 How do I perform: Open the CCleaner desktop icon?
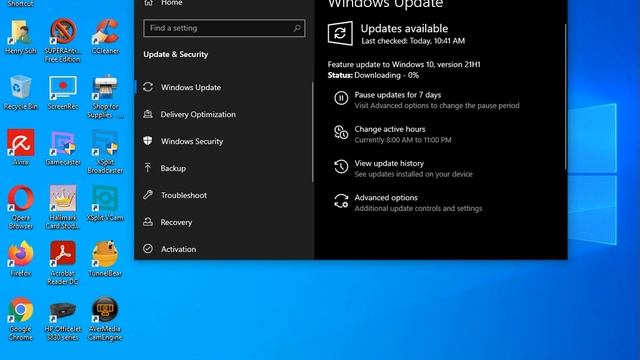click(x=105, y=37)
